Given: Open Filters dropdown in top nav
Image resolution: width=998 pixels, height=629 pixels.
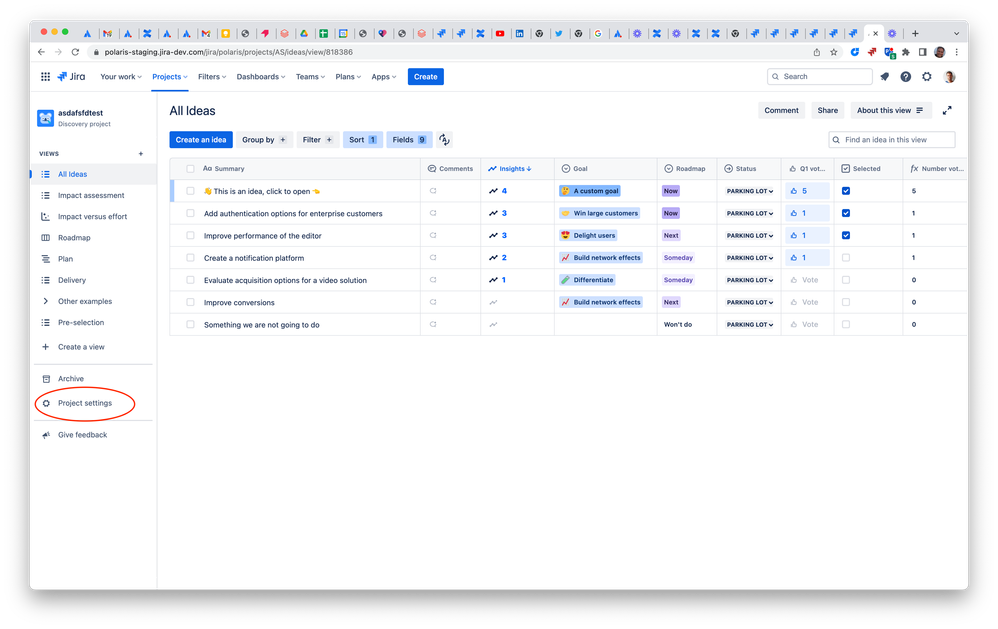Looking at the screenshot, I should (212, 76).
